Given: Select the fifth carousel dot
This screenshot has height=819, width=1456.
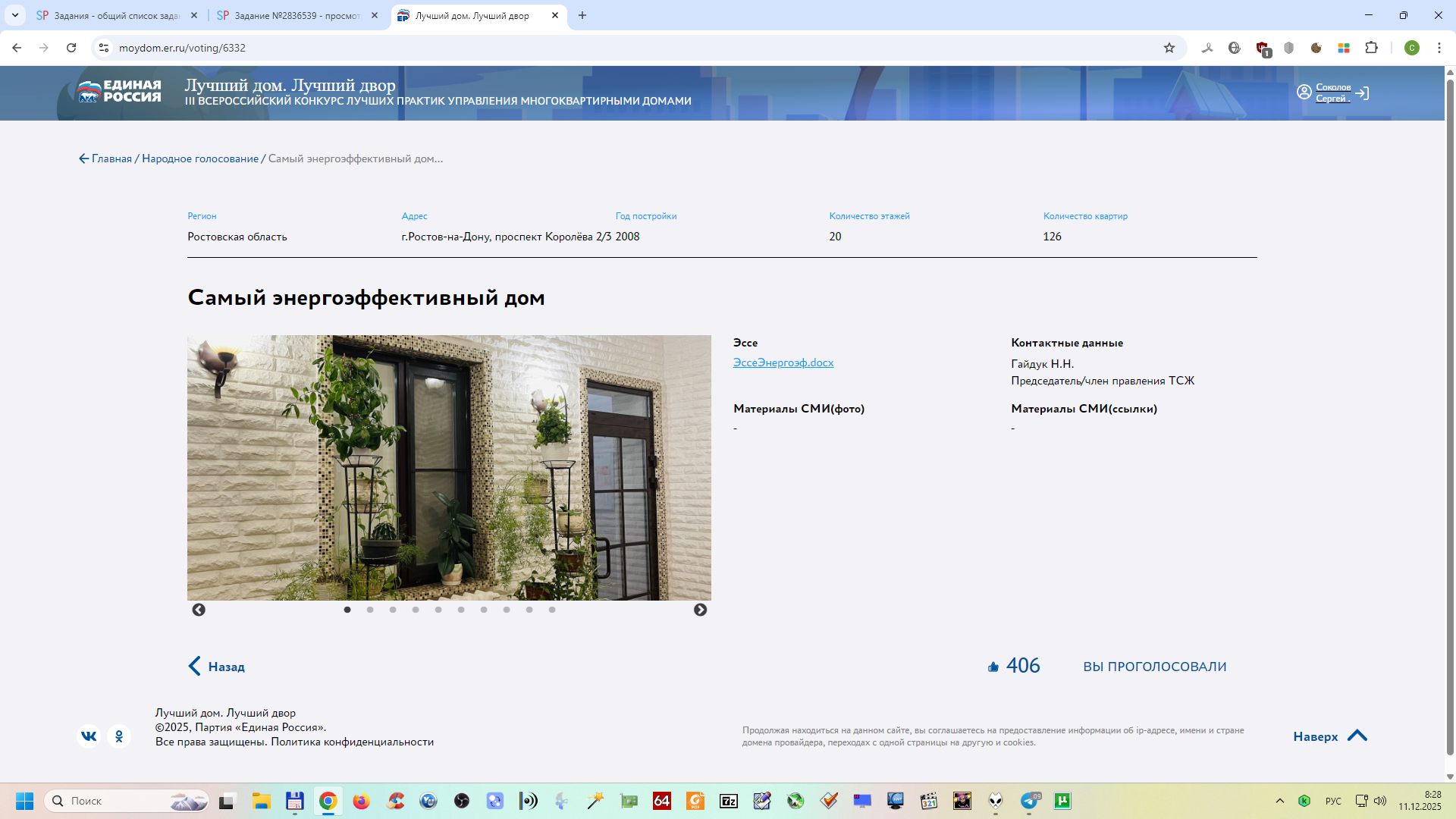Looking at the screenshot, I should pos(438,610).
